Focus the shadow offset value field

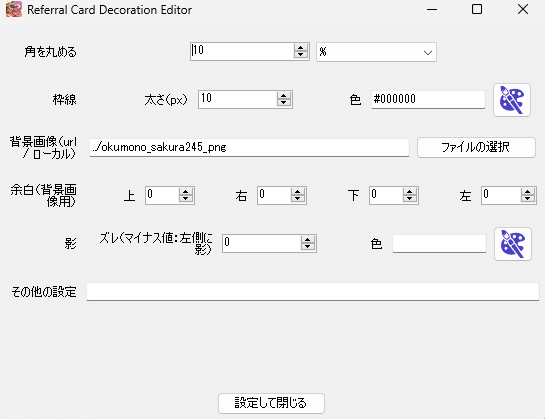(x=262, y=243)
